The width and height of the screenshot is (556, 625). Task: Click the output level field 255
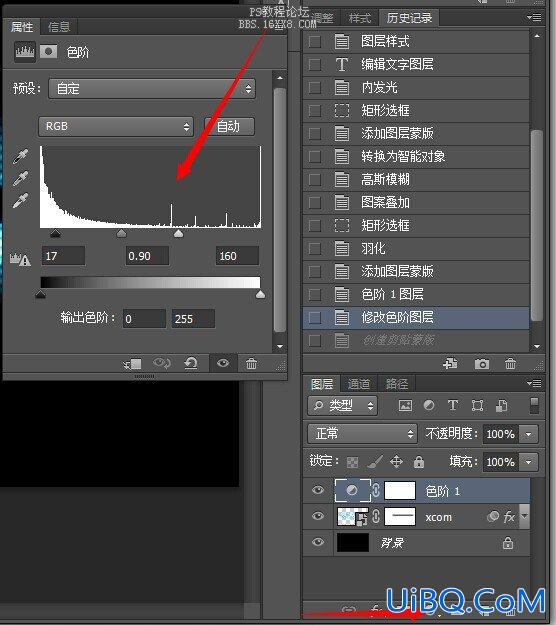coord(193,319)
